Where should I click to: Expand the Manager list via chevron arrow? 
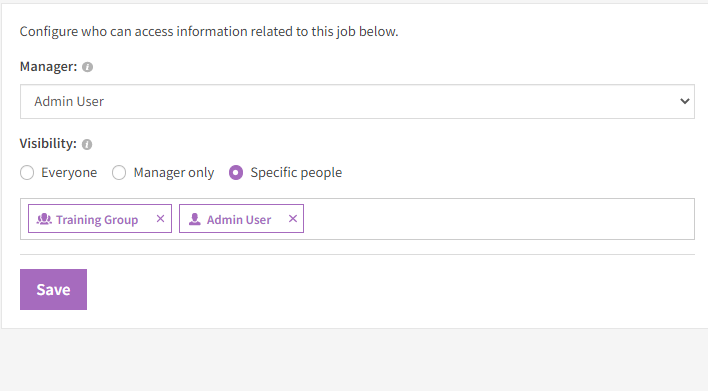coord(685,102)
